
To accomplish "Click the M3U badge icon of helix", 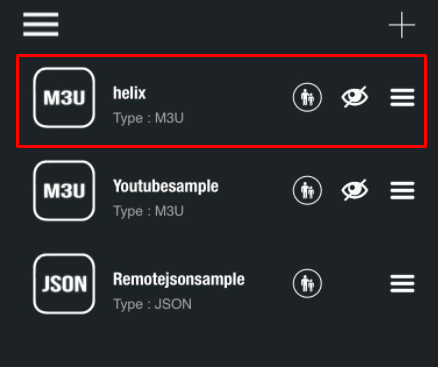I will click(64, 98).
